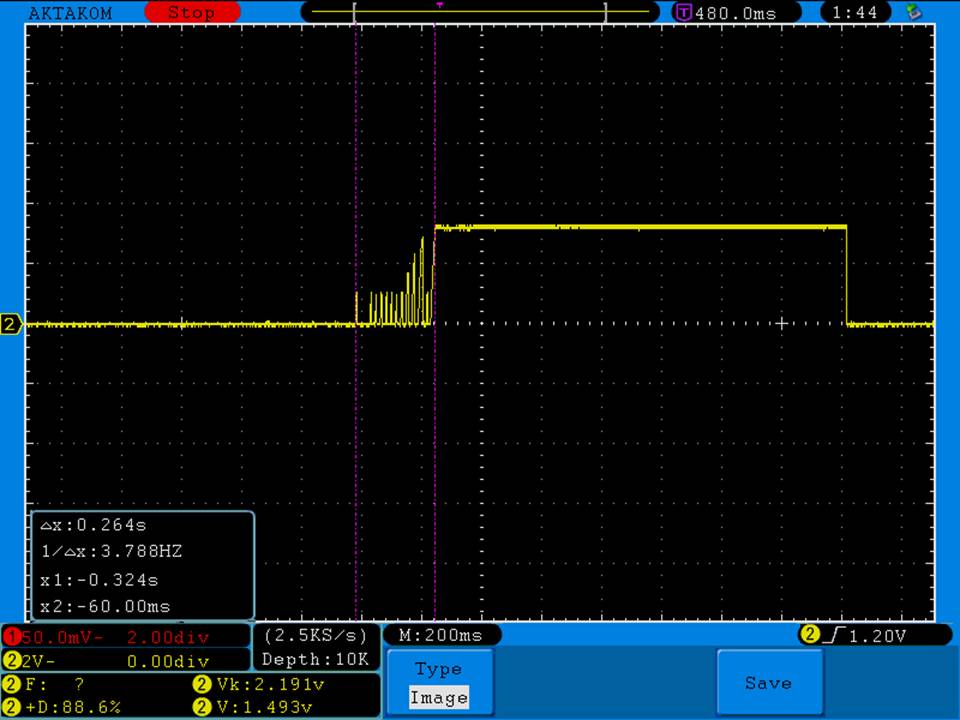
Task: Click the red channel 1 badge icon
Action: (11, 637)
